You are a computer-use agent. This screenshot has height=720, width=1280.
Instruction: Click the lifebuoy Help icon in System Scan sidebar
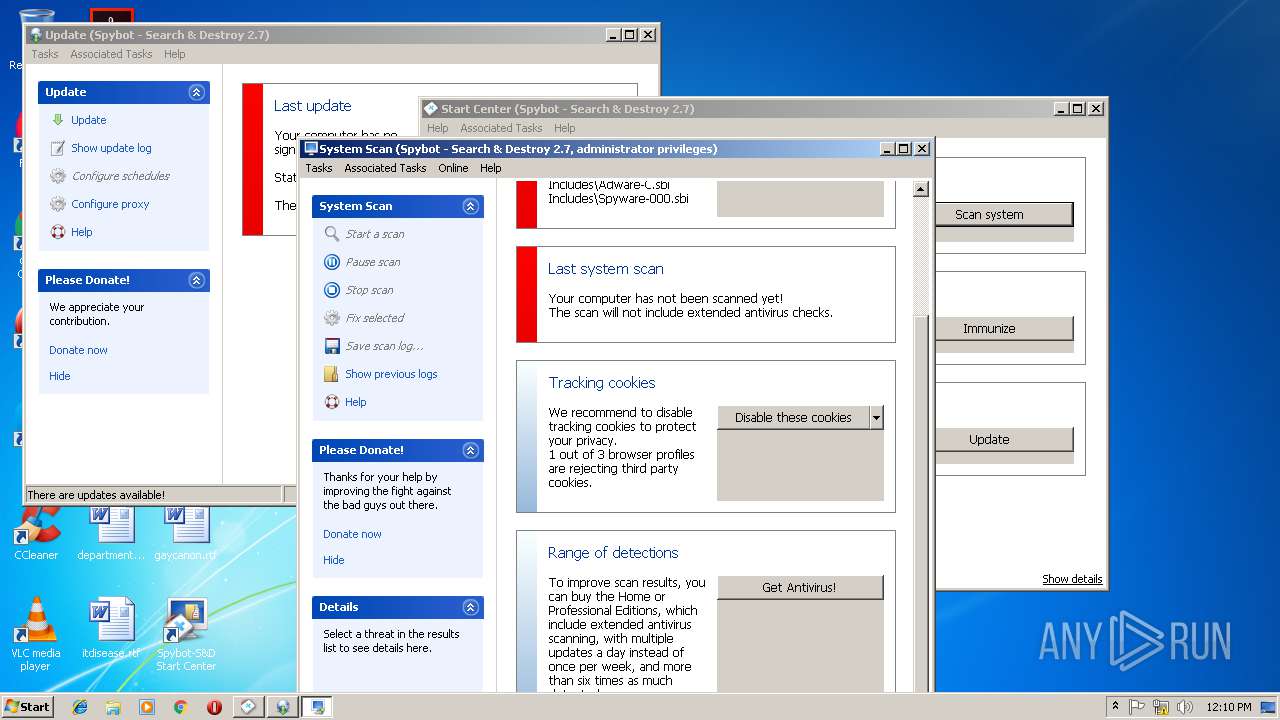[332, 402]
